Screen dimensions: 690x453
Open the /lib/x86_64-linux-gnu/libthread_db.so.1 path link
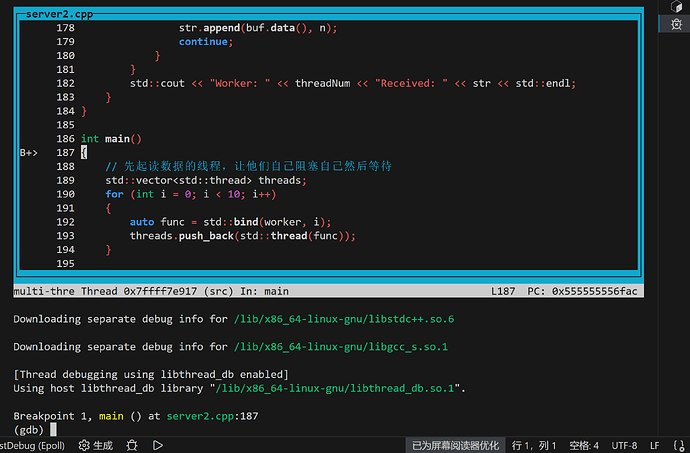[x=335, y=388]
